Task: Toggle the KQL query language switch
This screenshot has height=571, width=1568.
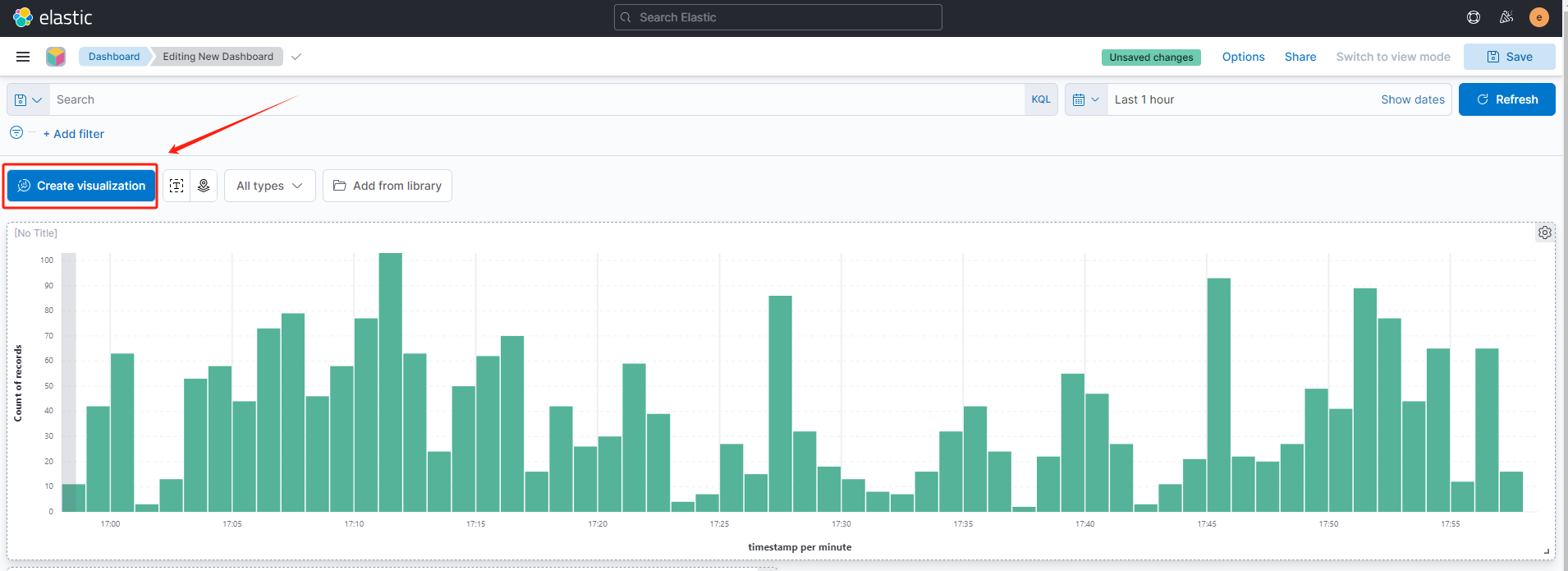Action: pos(1040,99)
